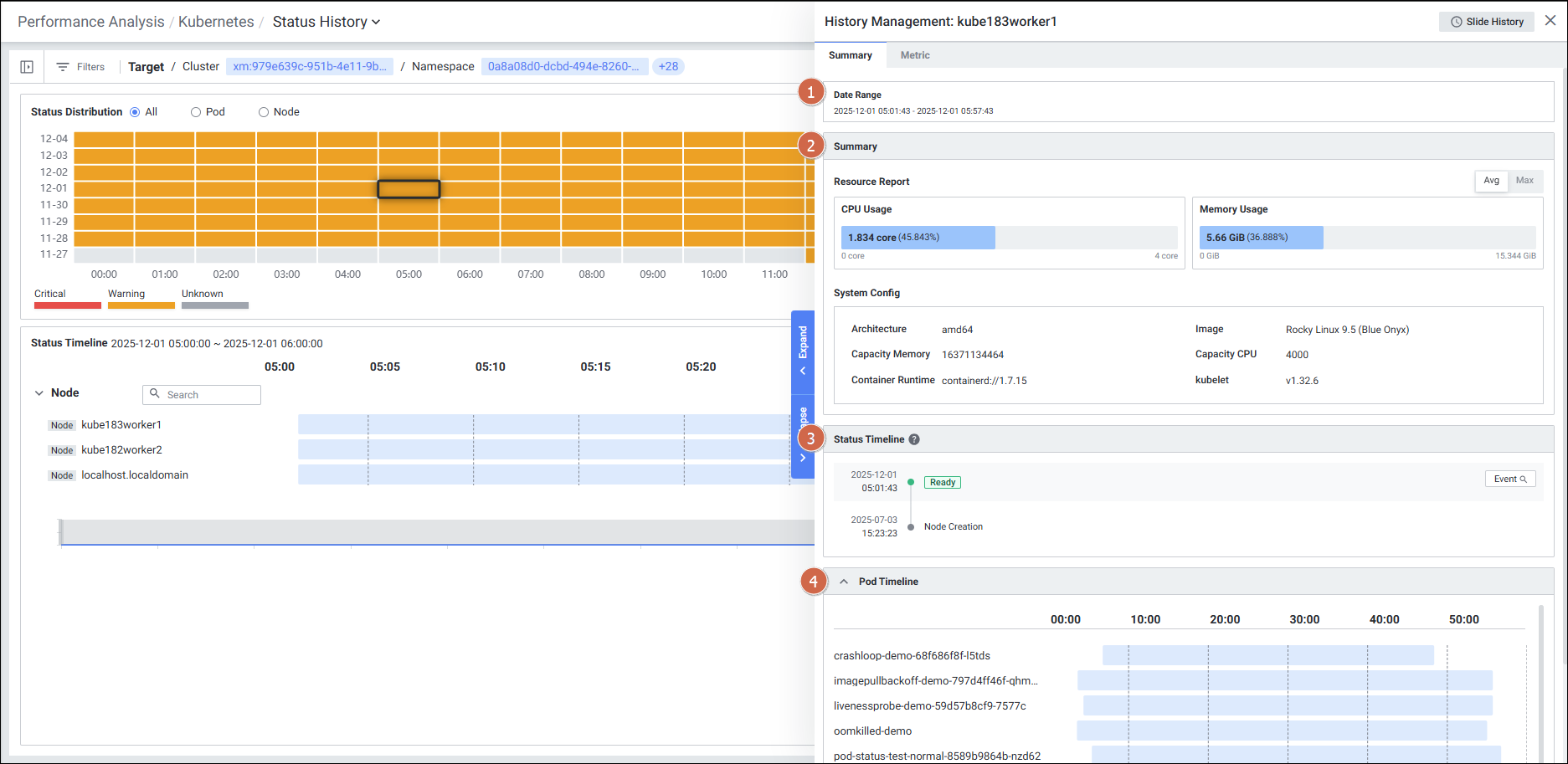Image resolution: width=1568 pixels, height=764 pixels.
Task: Click the Status Timeline help question icon
Action: click(914, 439)
